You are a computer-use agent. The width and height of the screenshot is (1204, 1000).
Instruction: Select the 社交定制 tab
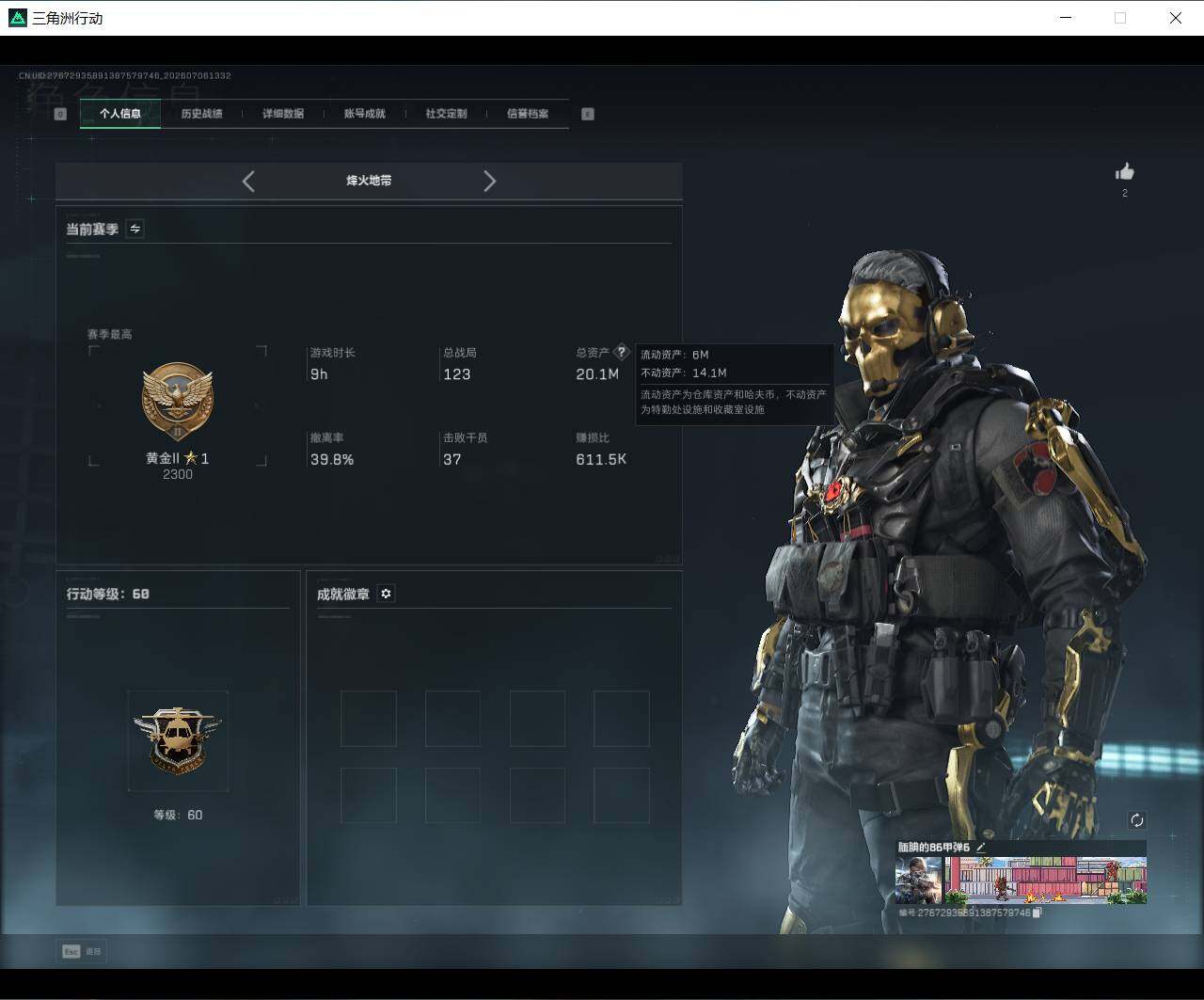pyautogui.click(x=446, y=114)
